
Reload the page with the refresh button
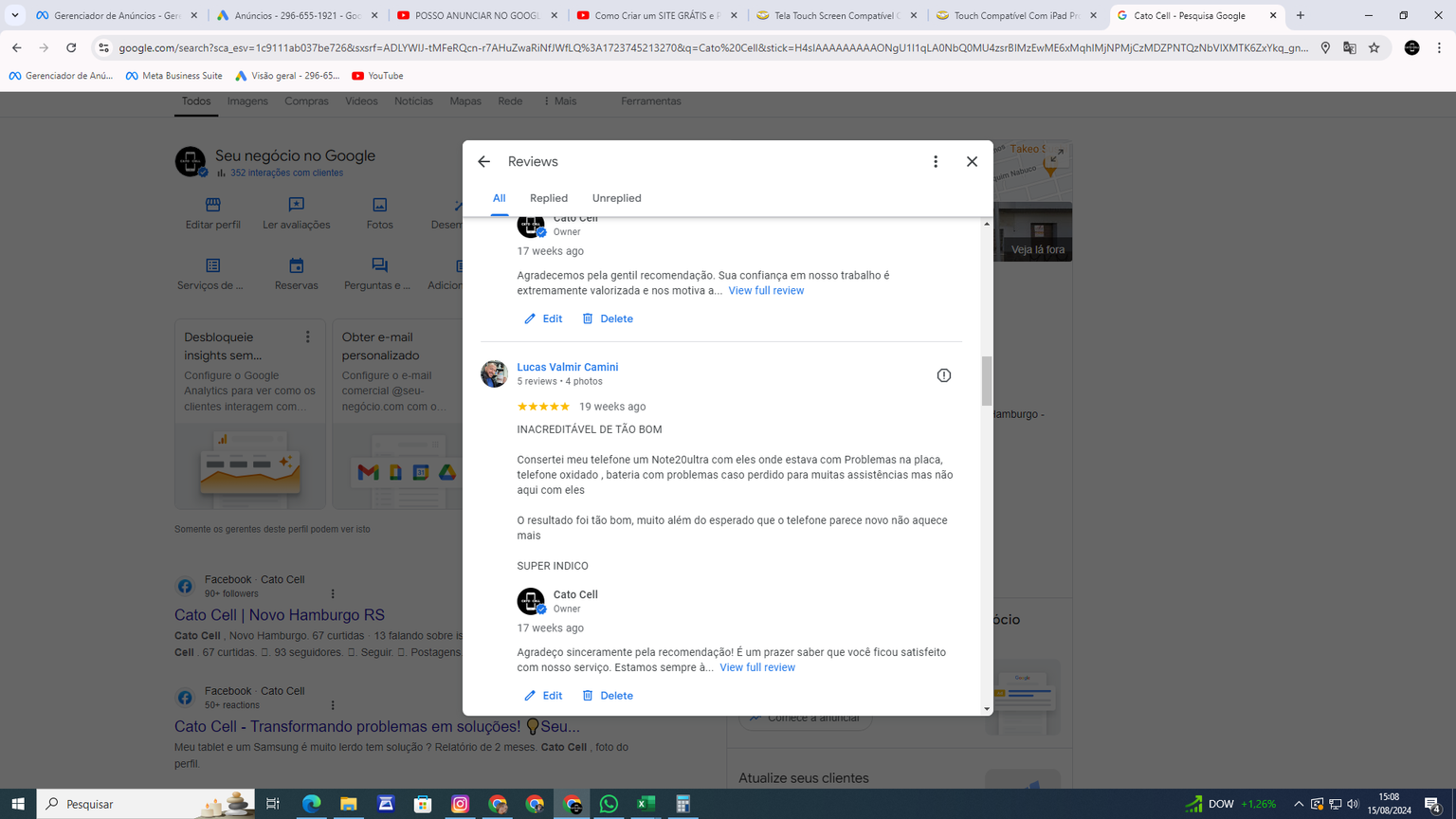[x=71, y=47]
